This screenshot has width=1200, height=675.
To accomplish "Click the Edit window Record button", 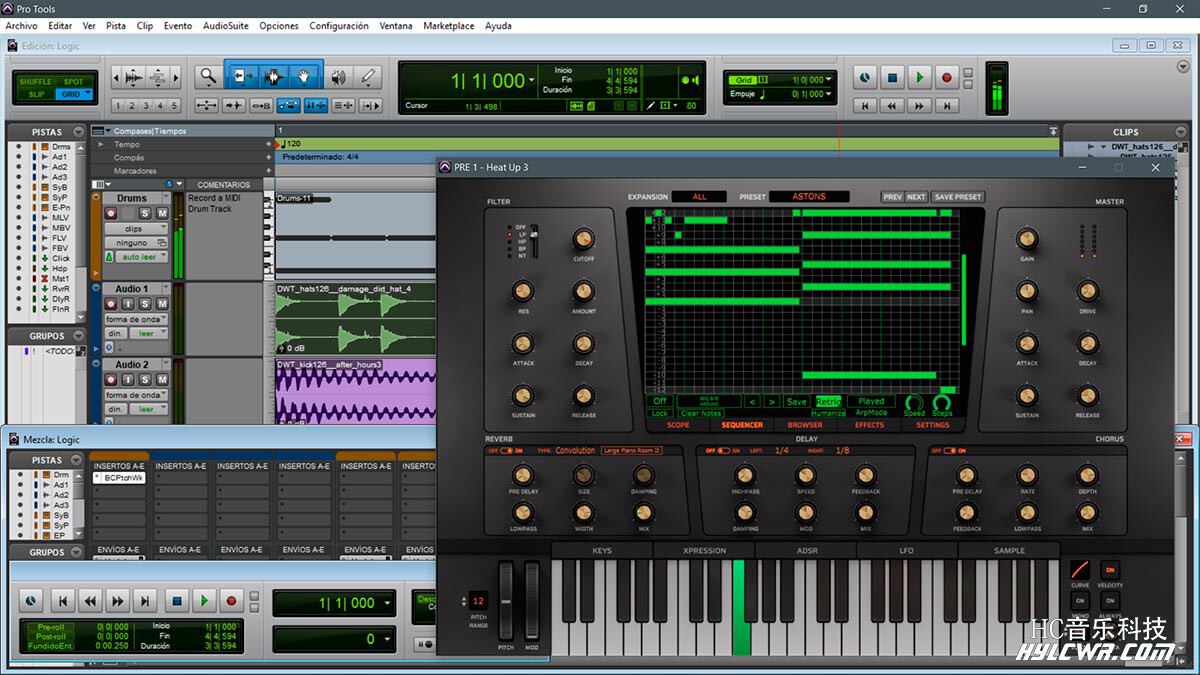I will tap(947, 77).
